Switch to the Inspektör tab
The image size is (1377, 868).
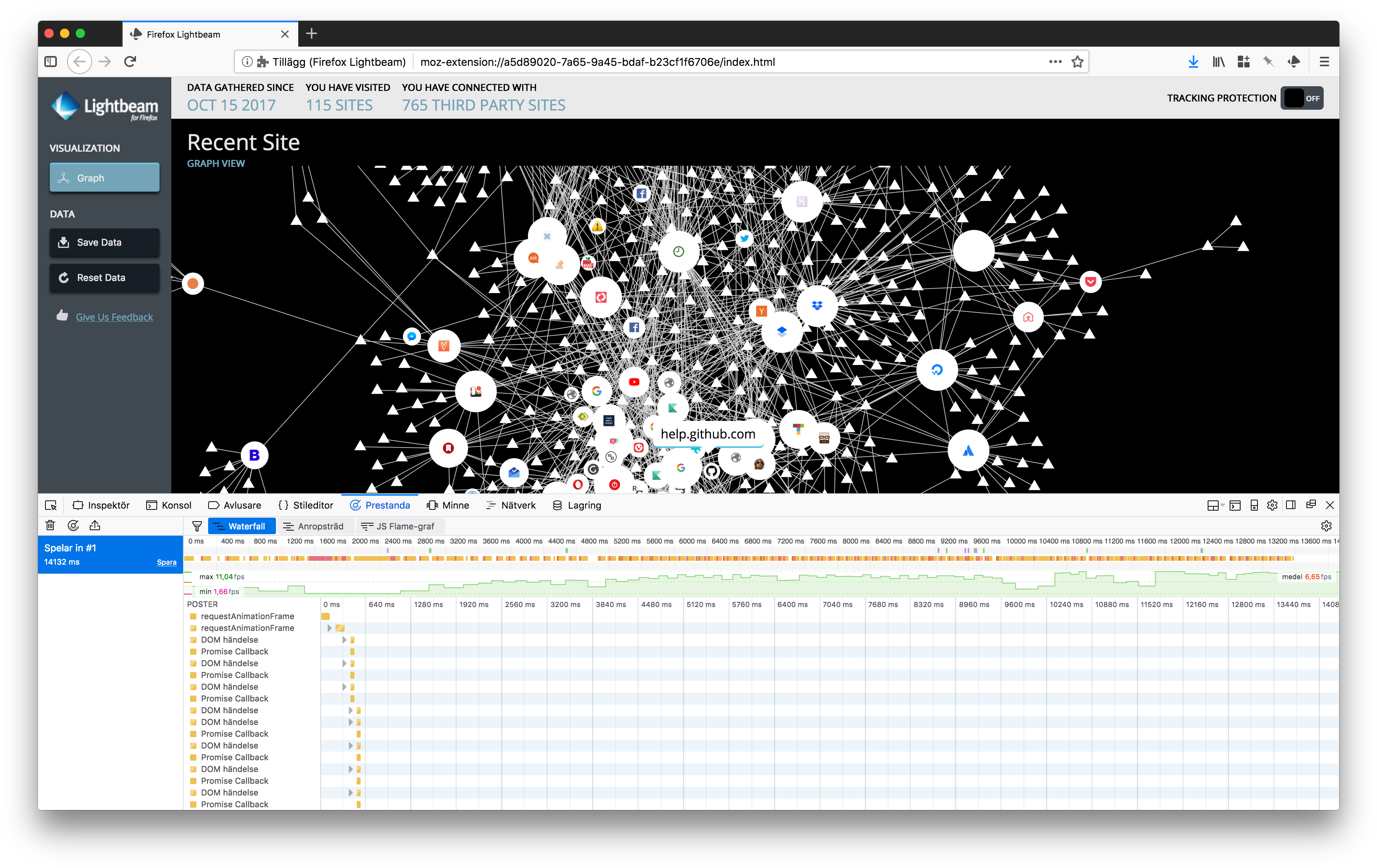pos(101,505)
